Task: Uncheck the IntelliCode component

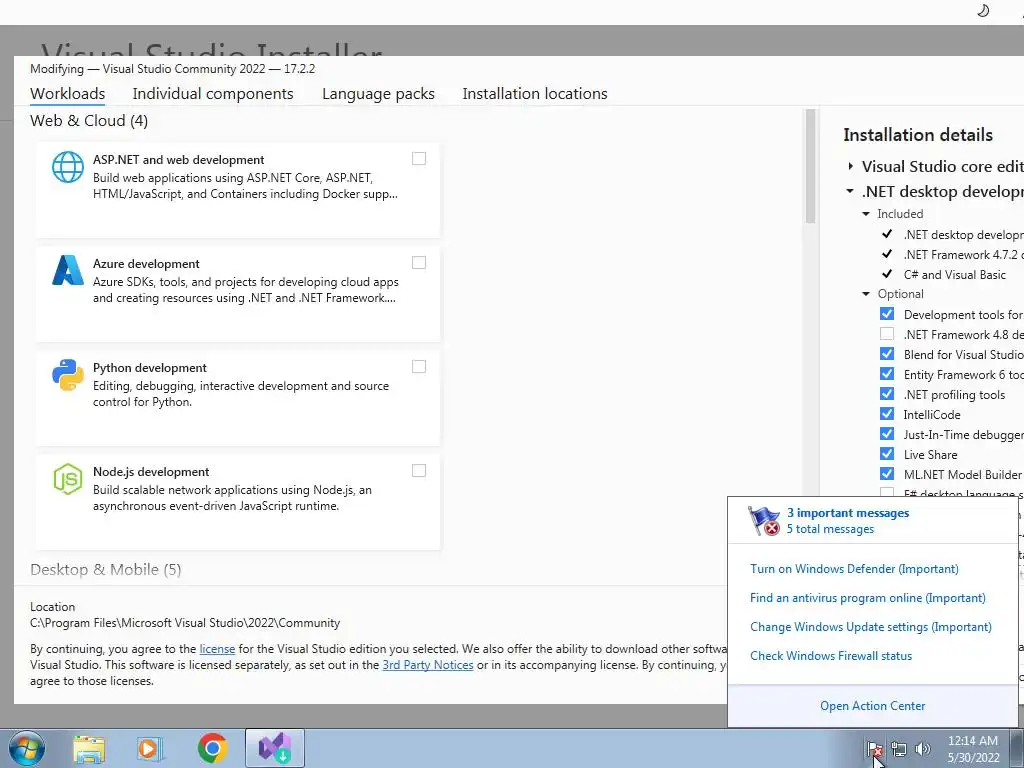Action: (x=887, y=414)
